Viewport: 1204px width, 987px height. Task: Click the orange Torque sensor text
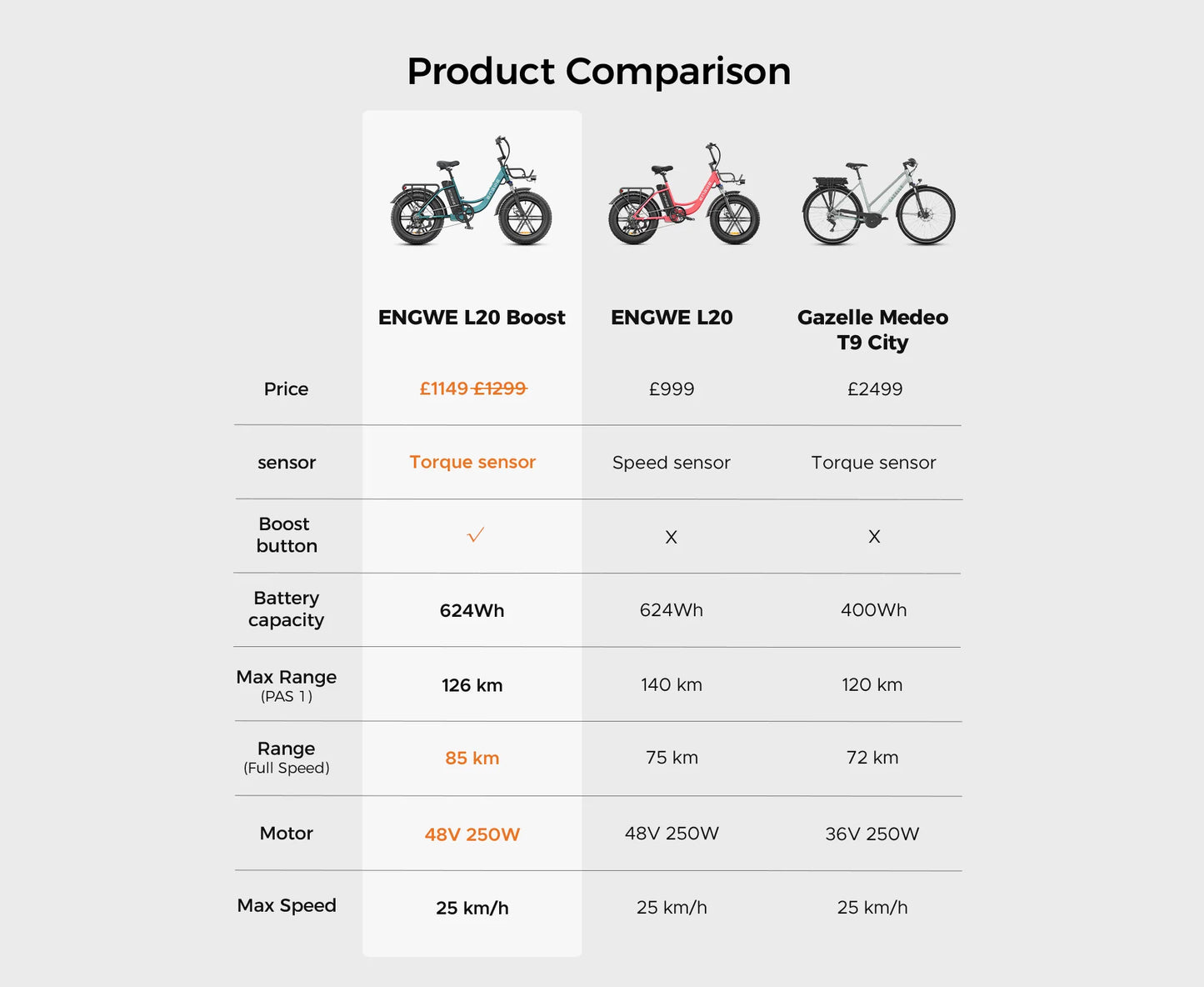472,462
